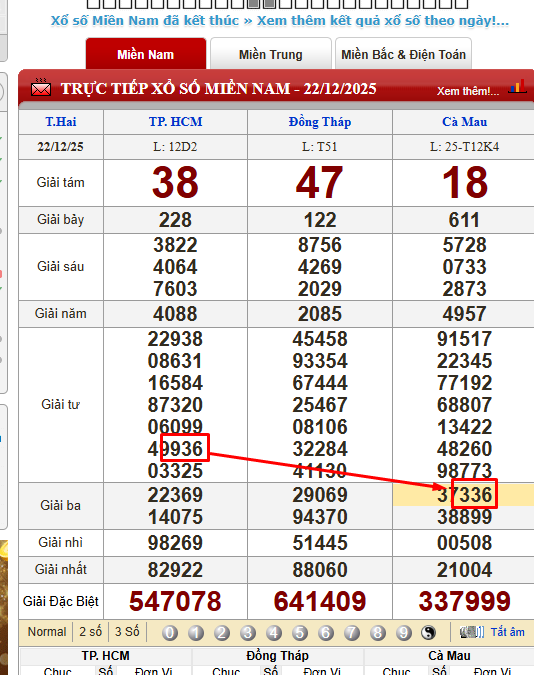Click the speaker sound icon
This screenshot has height=675, width=534.
(472, 632)
